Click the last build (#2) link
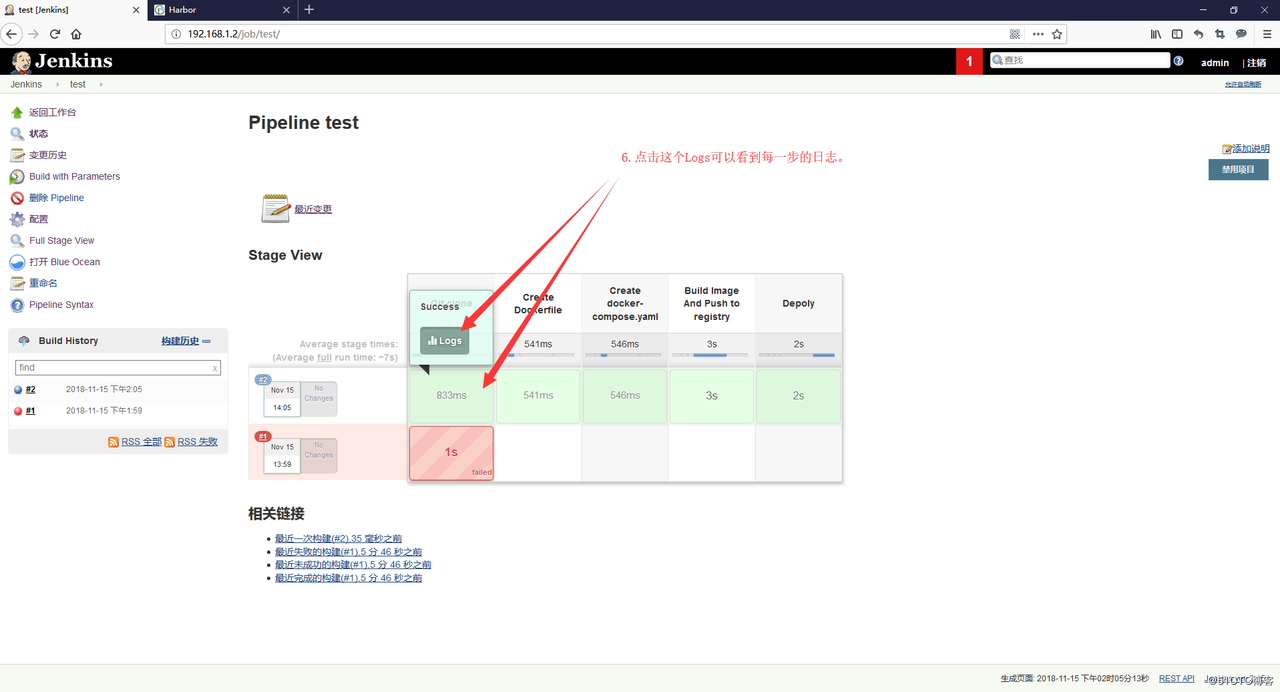1280x692 pixels. pyautogui.click(x=338, y=539)
